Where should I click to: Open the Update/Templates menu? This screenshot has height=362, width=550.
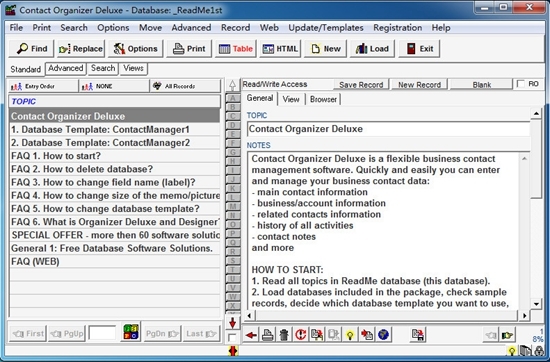pos(326,28)
